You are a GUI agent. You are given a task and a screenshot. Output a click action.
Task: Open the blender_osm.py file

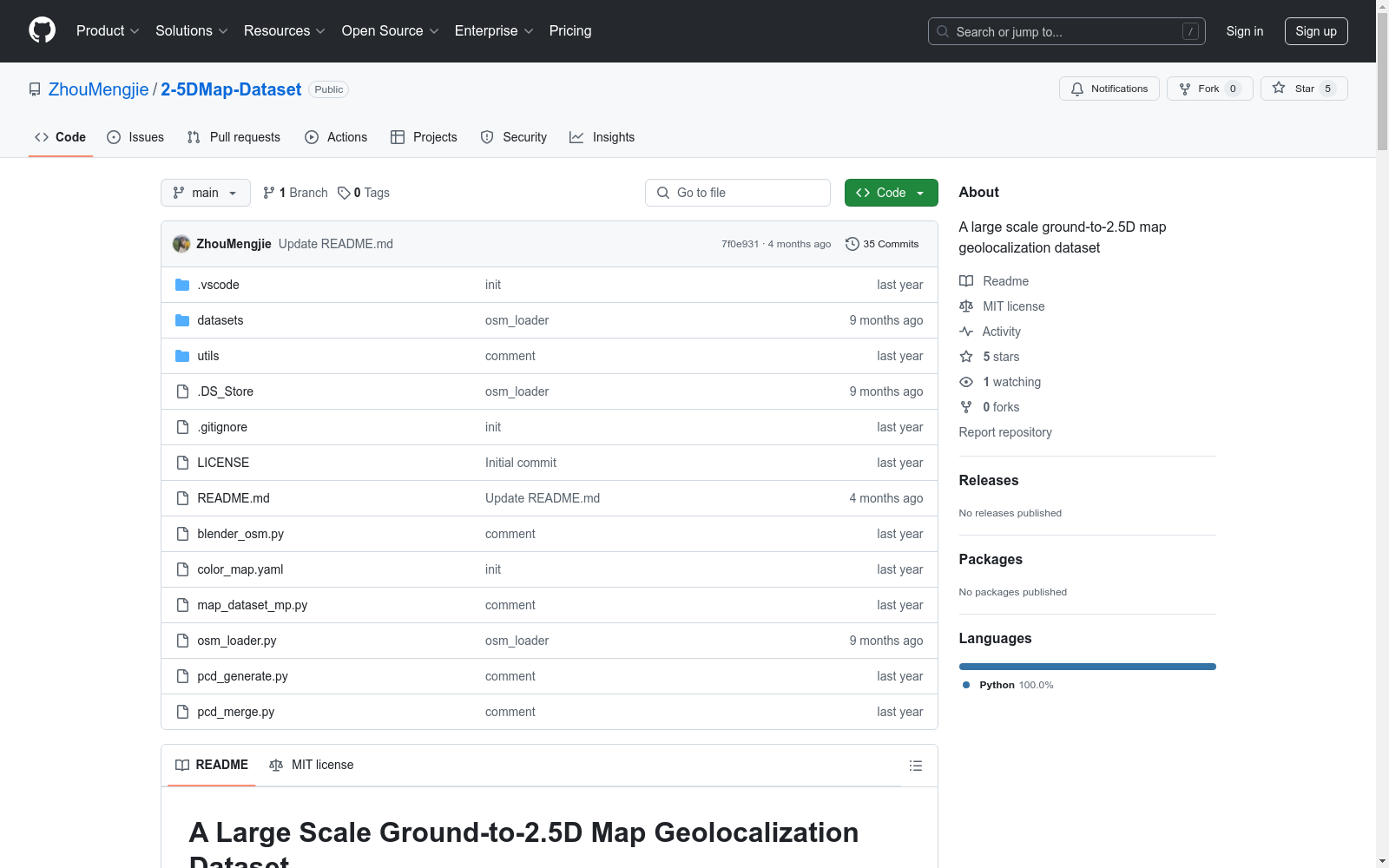point(240,534)
